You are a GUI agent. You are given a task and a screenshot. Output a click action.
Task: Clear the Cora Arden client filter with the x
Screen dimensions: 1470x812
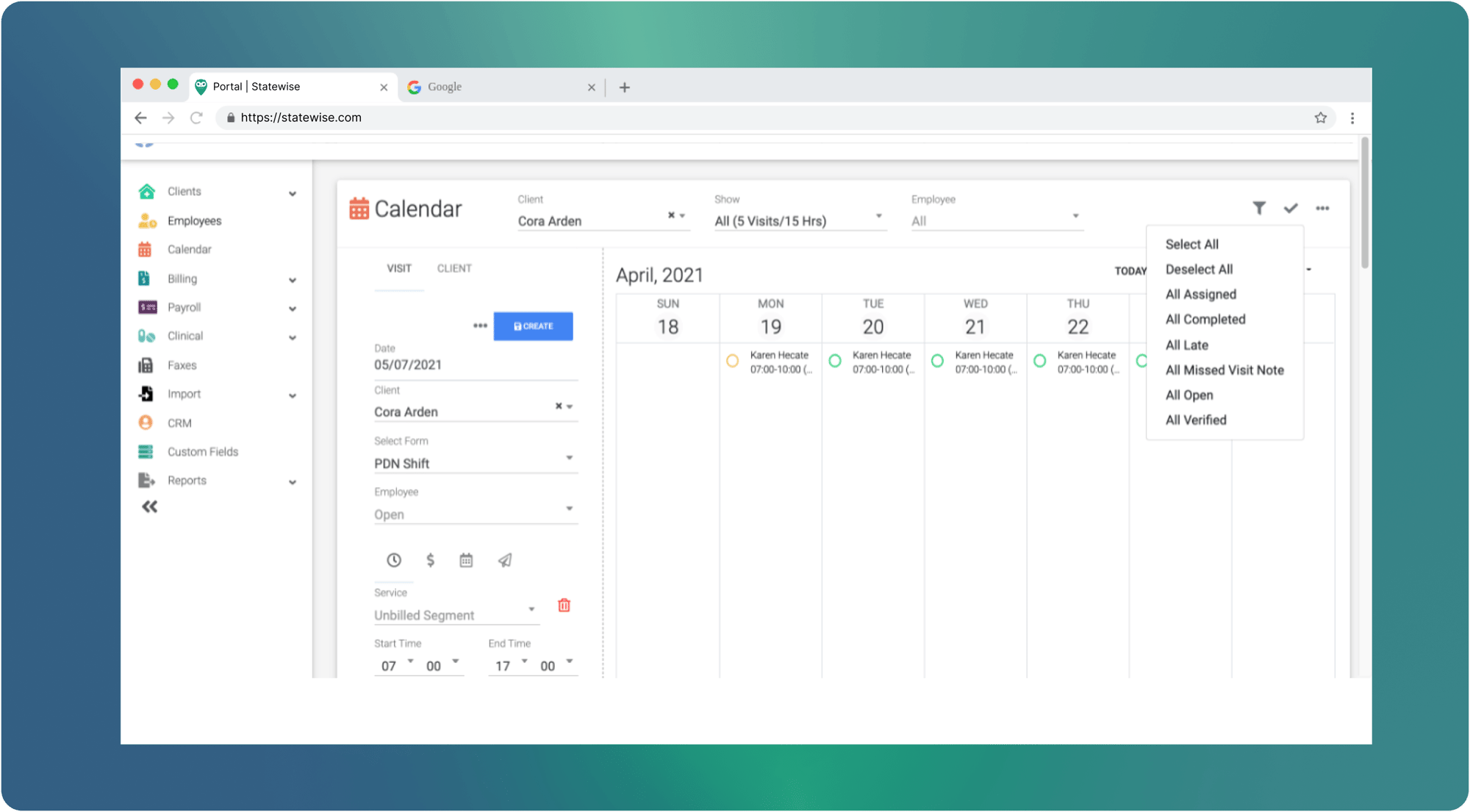670,215
